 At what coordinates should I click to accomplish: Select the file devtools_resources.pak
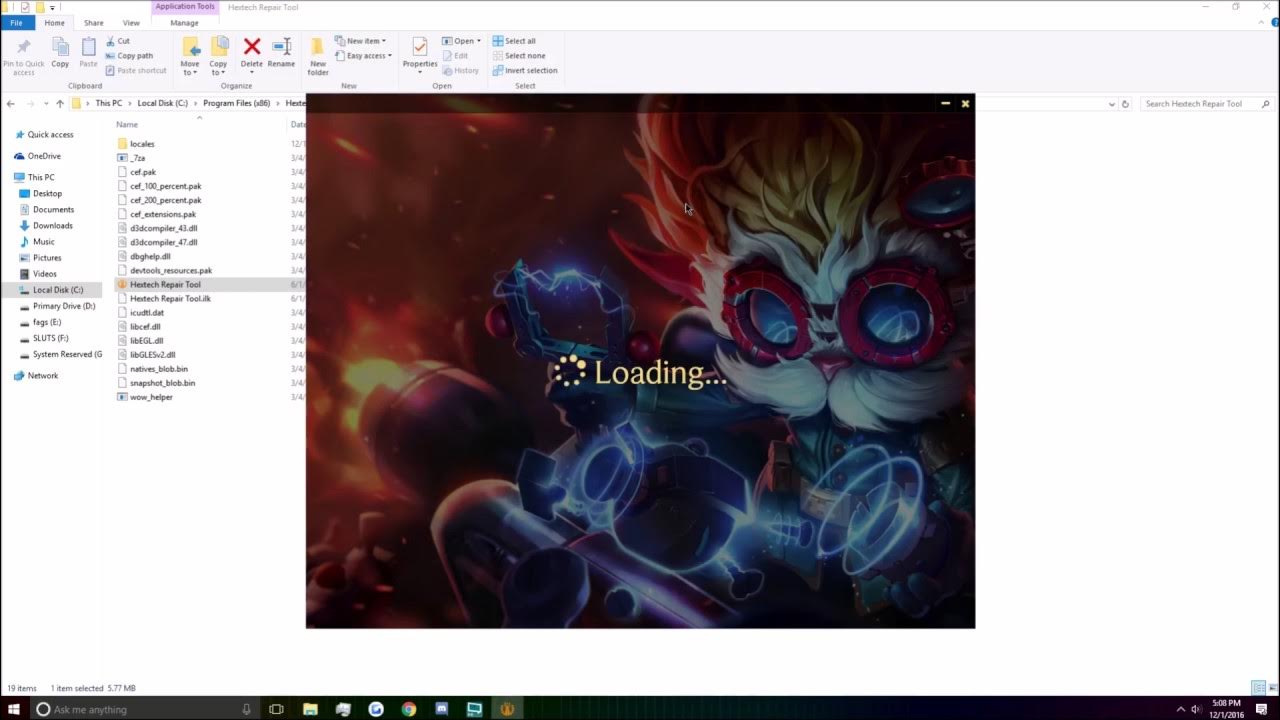171,271
